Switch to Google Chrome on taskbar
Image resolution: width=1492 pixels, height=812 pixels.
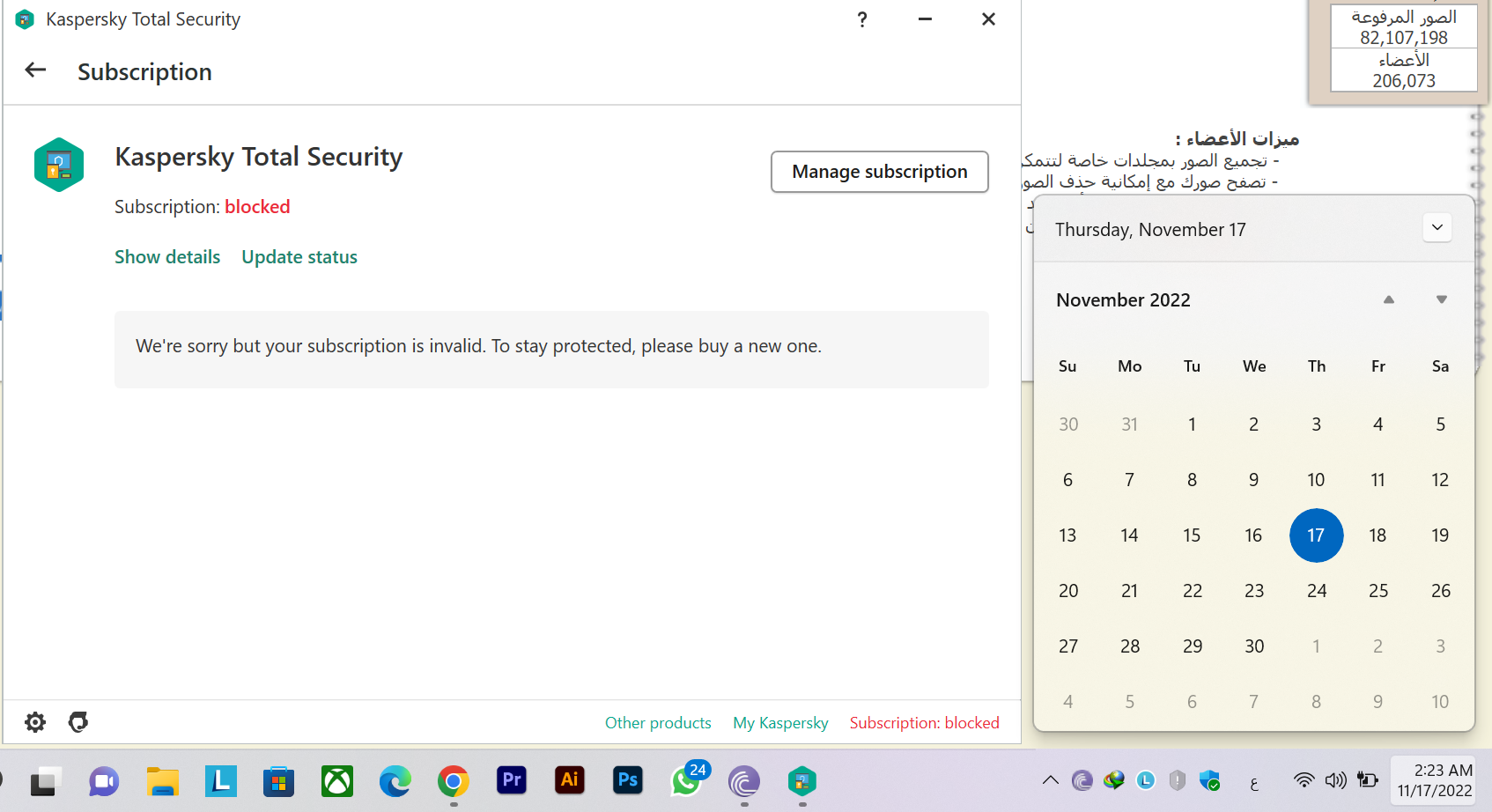click(x=454, y=781)
